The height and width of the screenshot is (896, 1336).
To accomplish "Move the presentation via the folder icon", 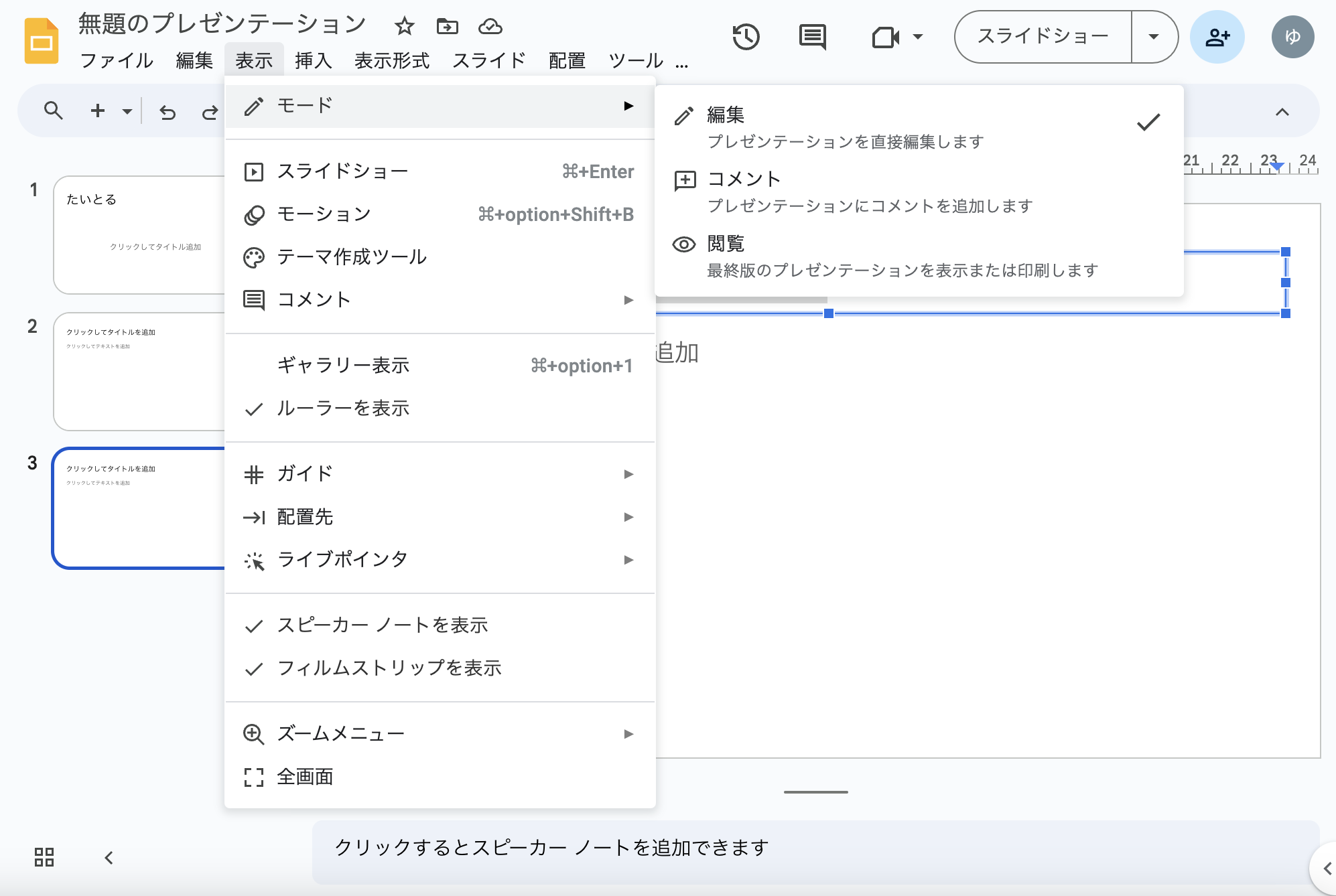I will (448, 27).
